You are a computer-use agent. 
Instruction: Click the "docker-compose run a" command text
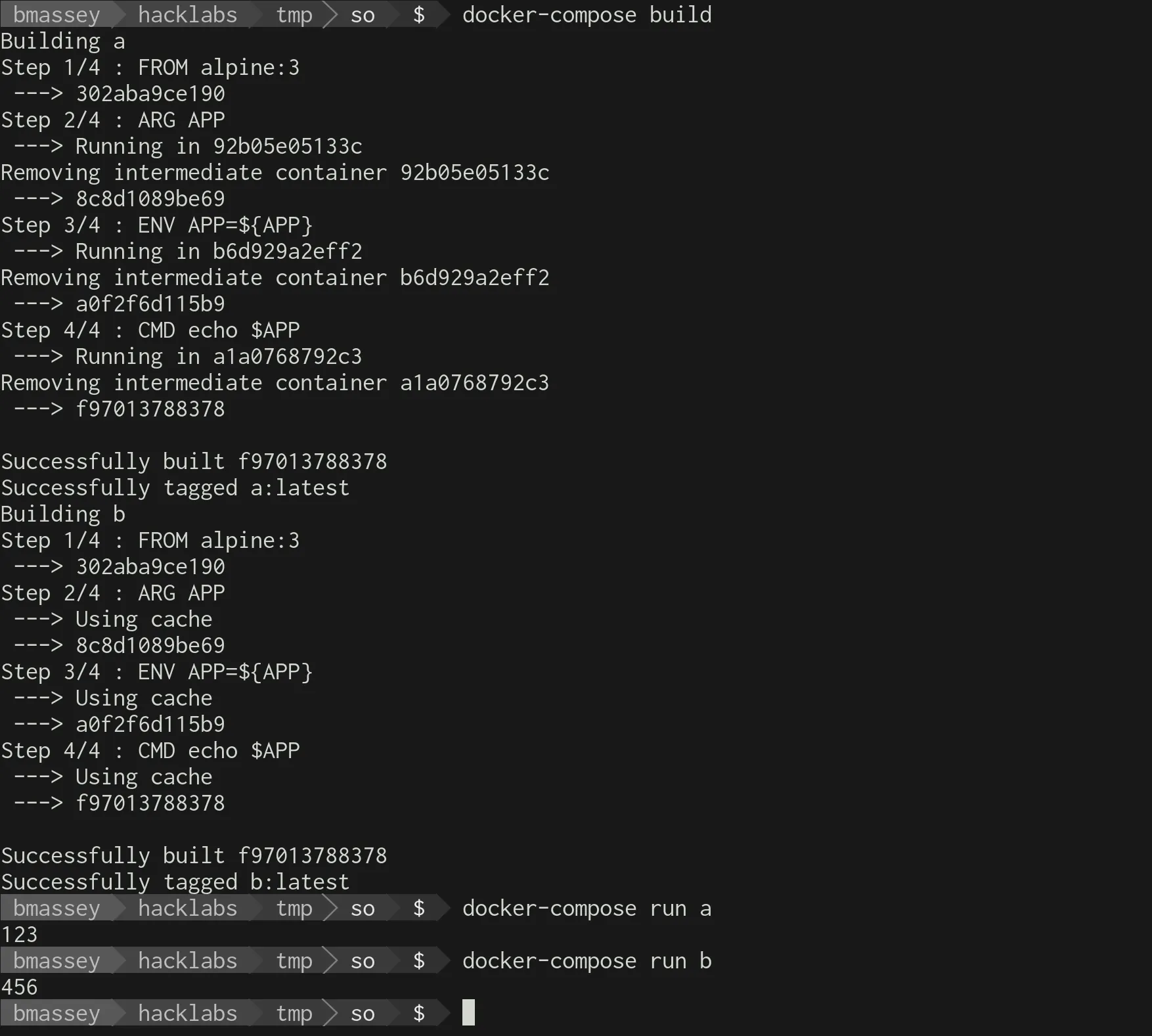pos(587,908)
